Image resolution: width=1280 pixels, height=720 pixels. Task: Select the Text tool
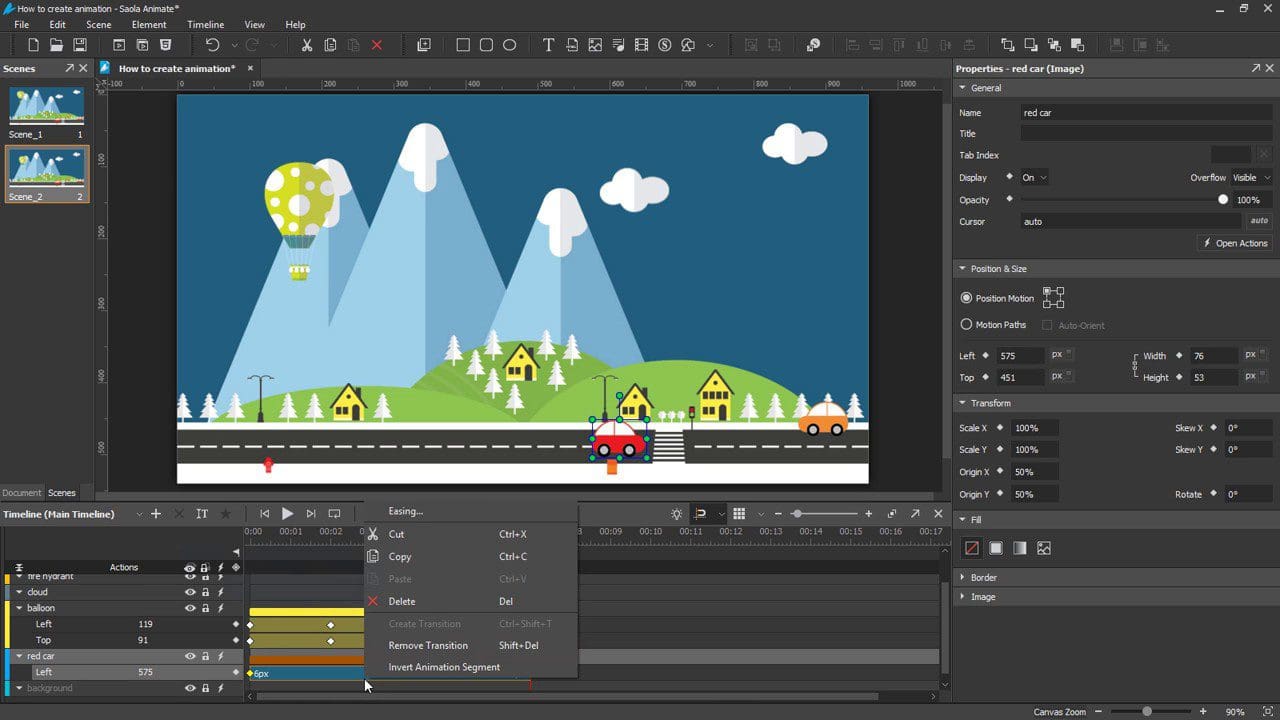click(548, 45)
